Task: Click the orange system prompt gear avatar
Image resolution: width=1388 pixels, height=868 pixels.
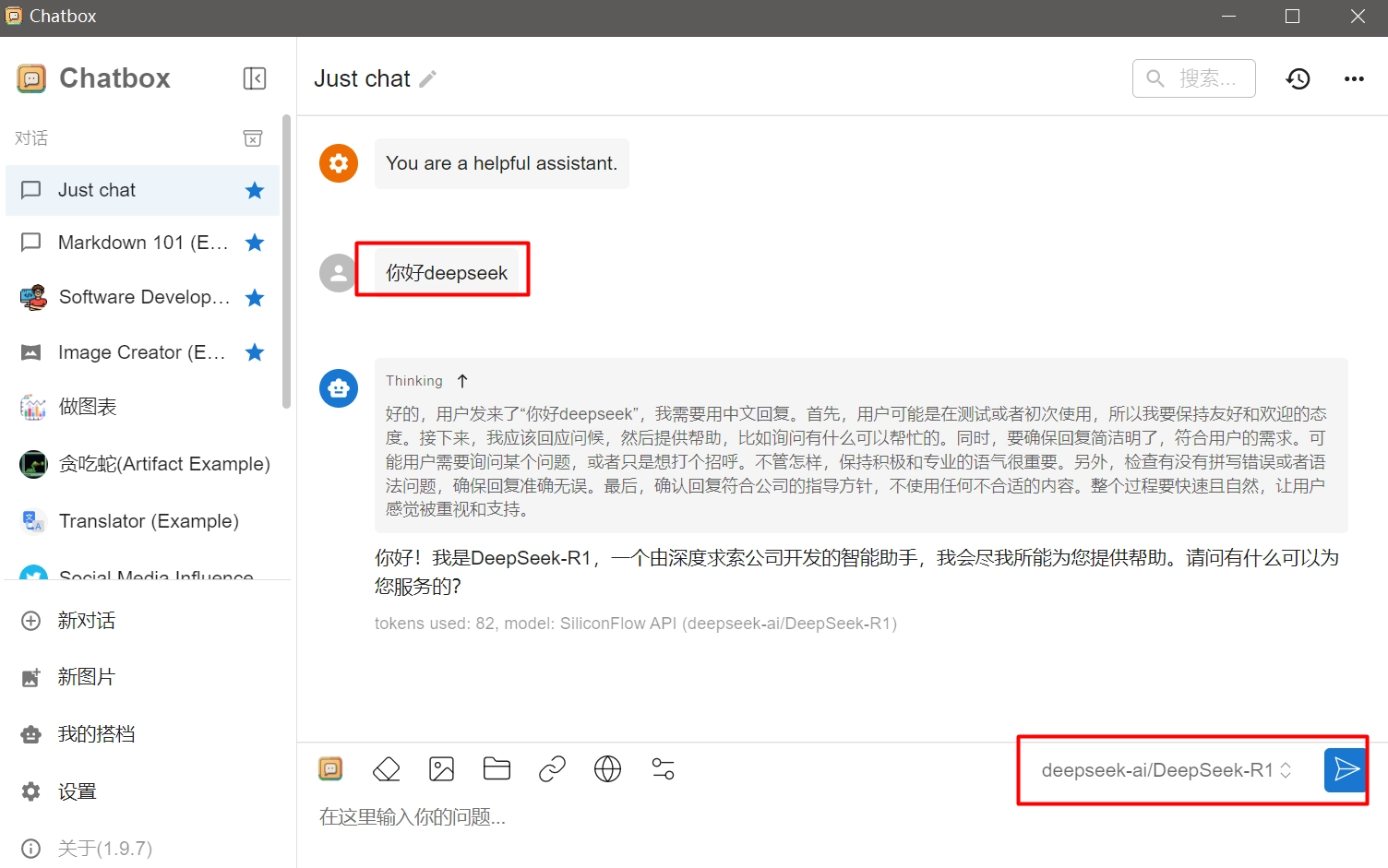Action: [x=339, y=163]
